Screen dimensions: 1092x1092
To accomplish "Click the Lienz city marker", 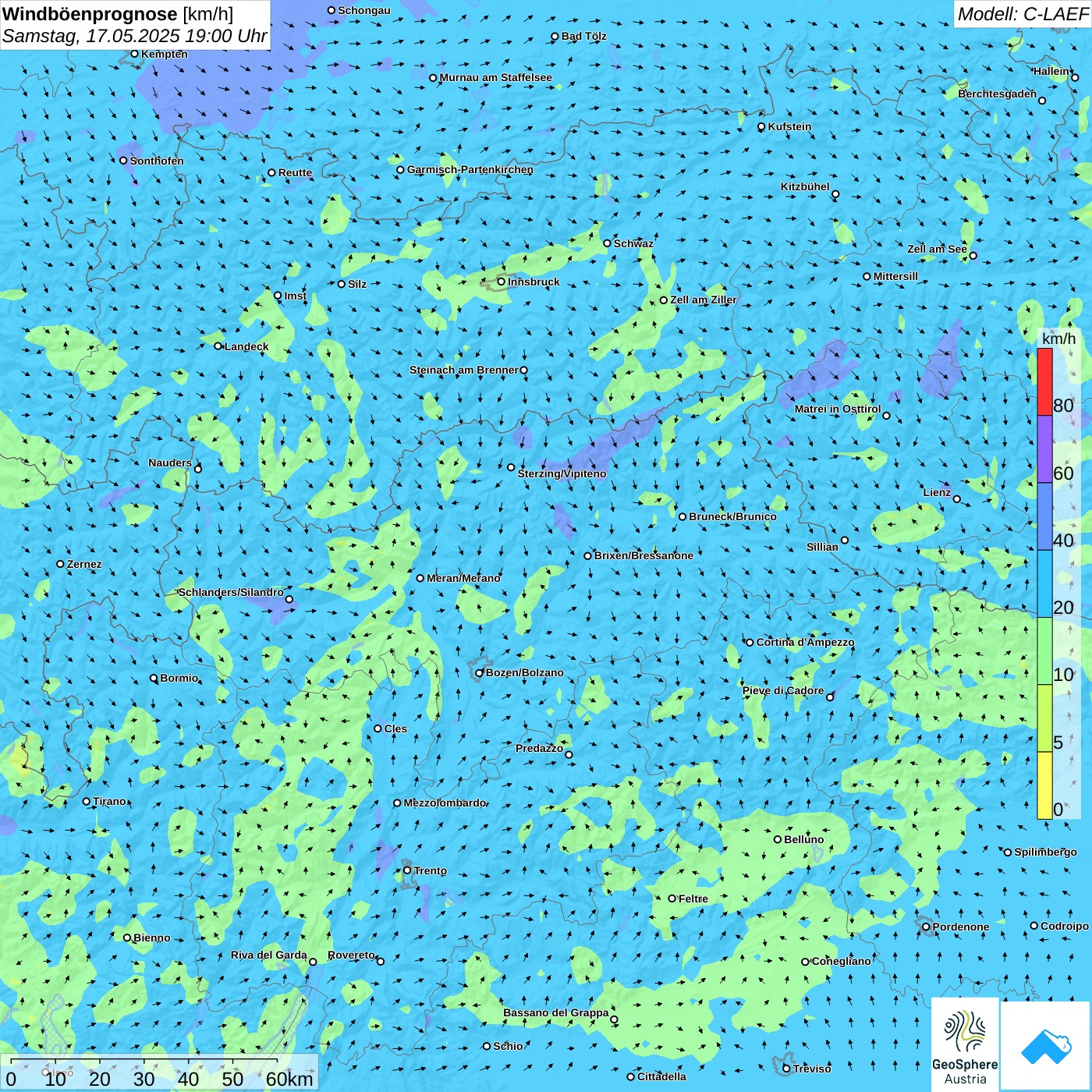I will click(x=957, y=498).
